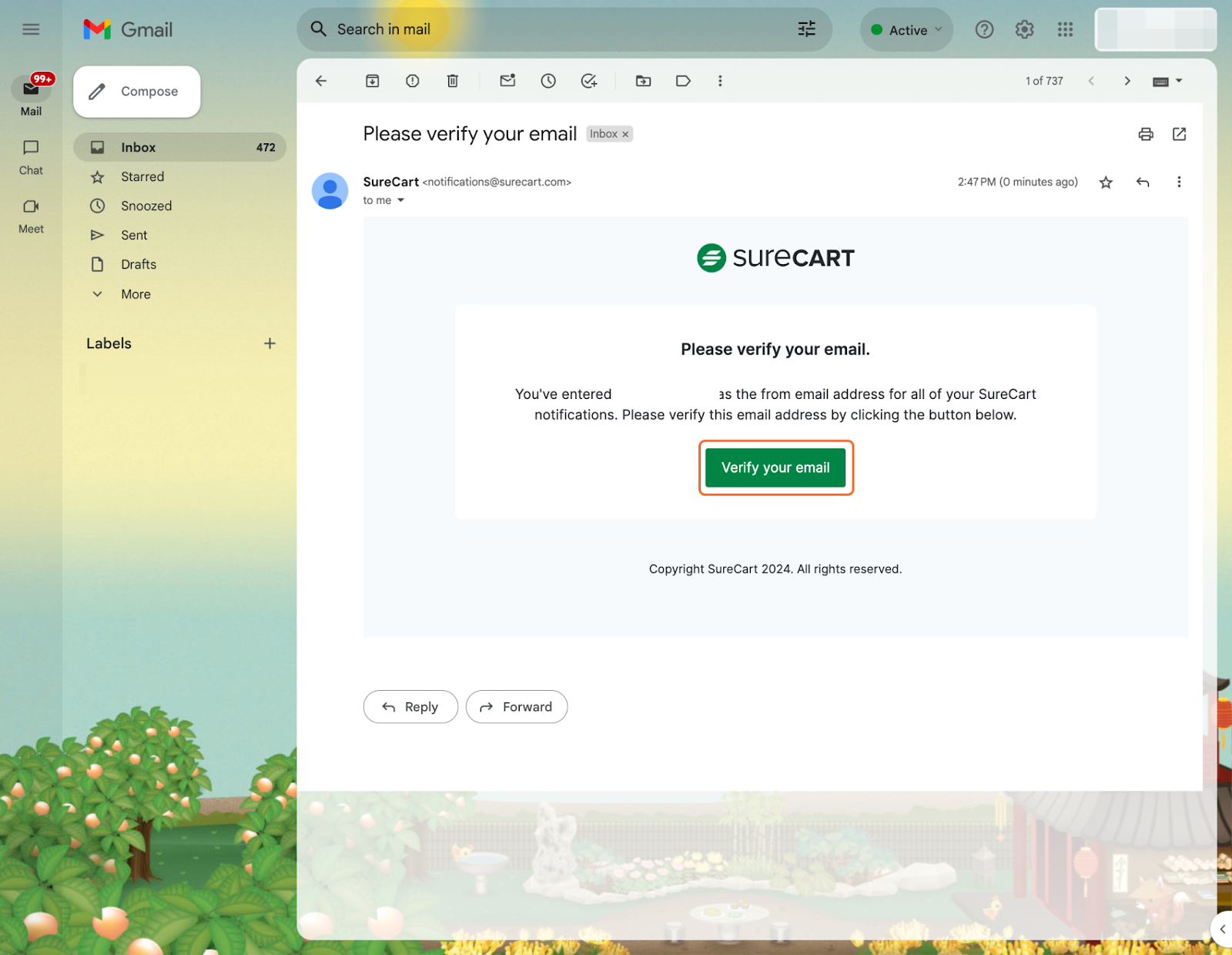Click the Forward button
Screen dimensions: 1232x955
pyautogui.click(x=517, y=707)
